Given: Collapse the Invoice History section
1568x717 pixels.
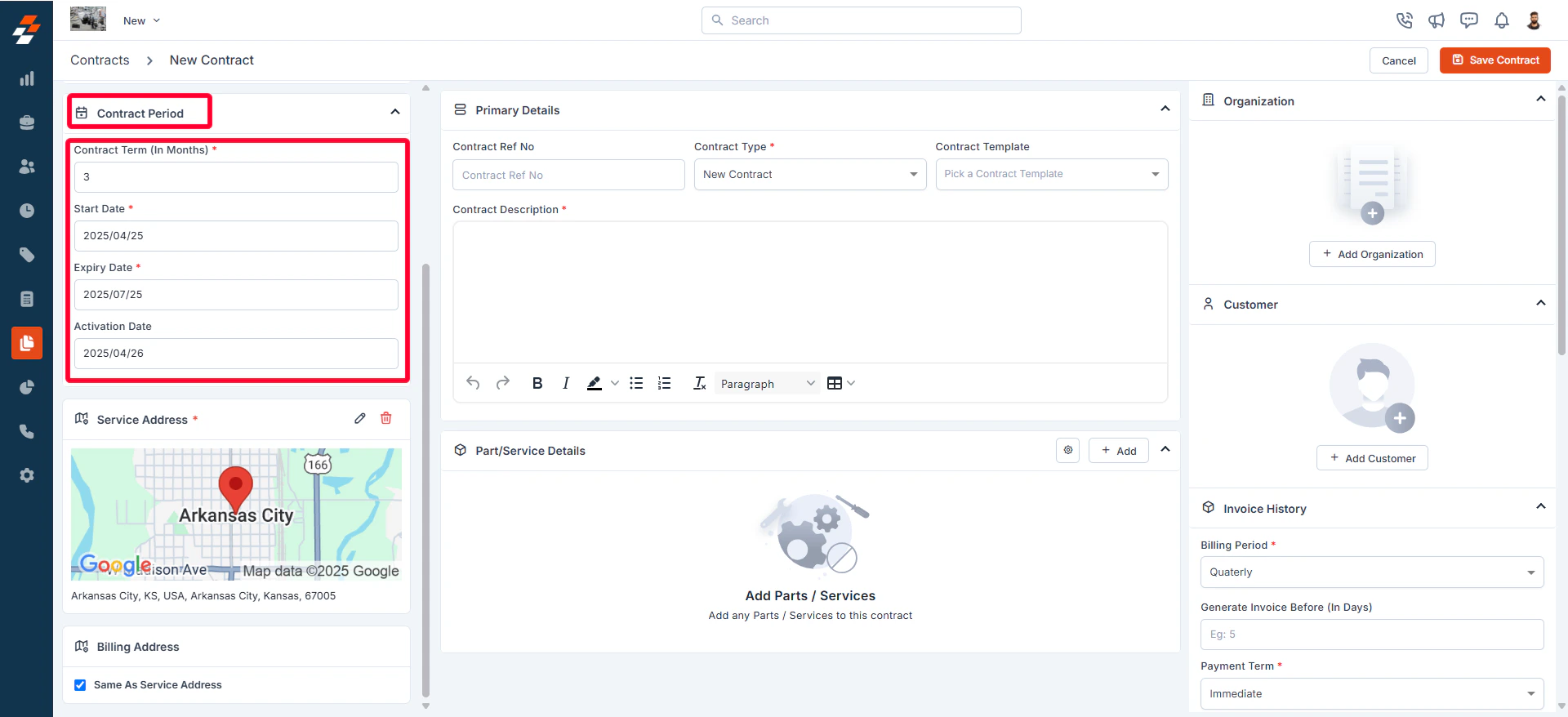Looking at the screenshot, I should point(1541,506).
